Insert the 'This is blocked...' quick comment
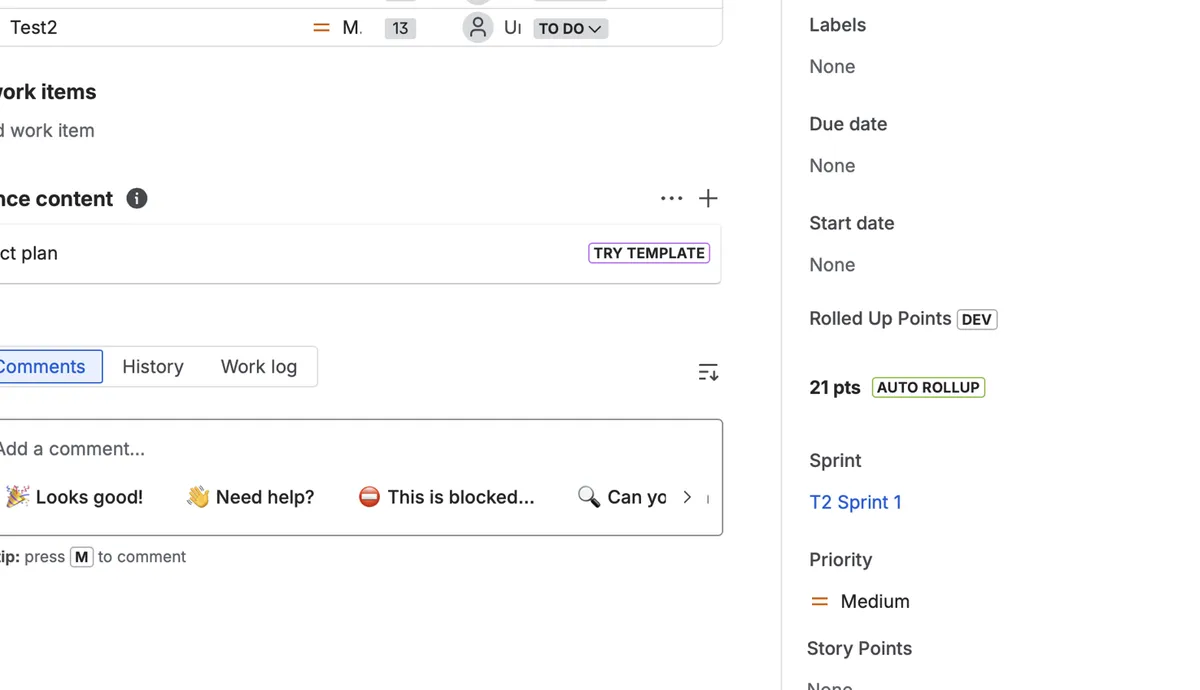Viewport: 1200px width, 690px height. point(446,497)
